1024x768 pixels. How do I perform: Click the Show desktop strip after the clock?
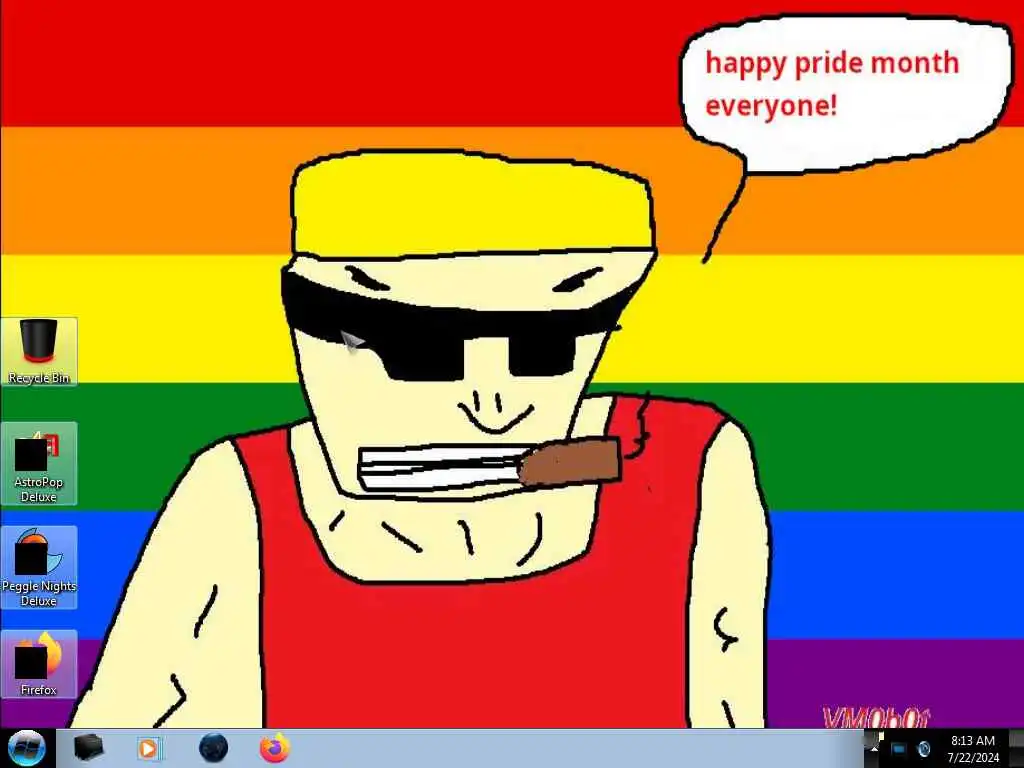1016,748
